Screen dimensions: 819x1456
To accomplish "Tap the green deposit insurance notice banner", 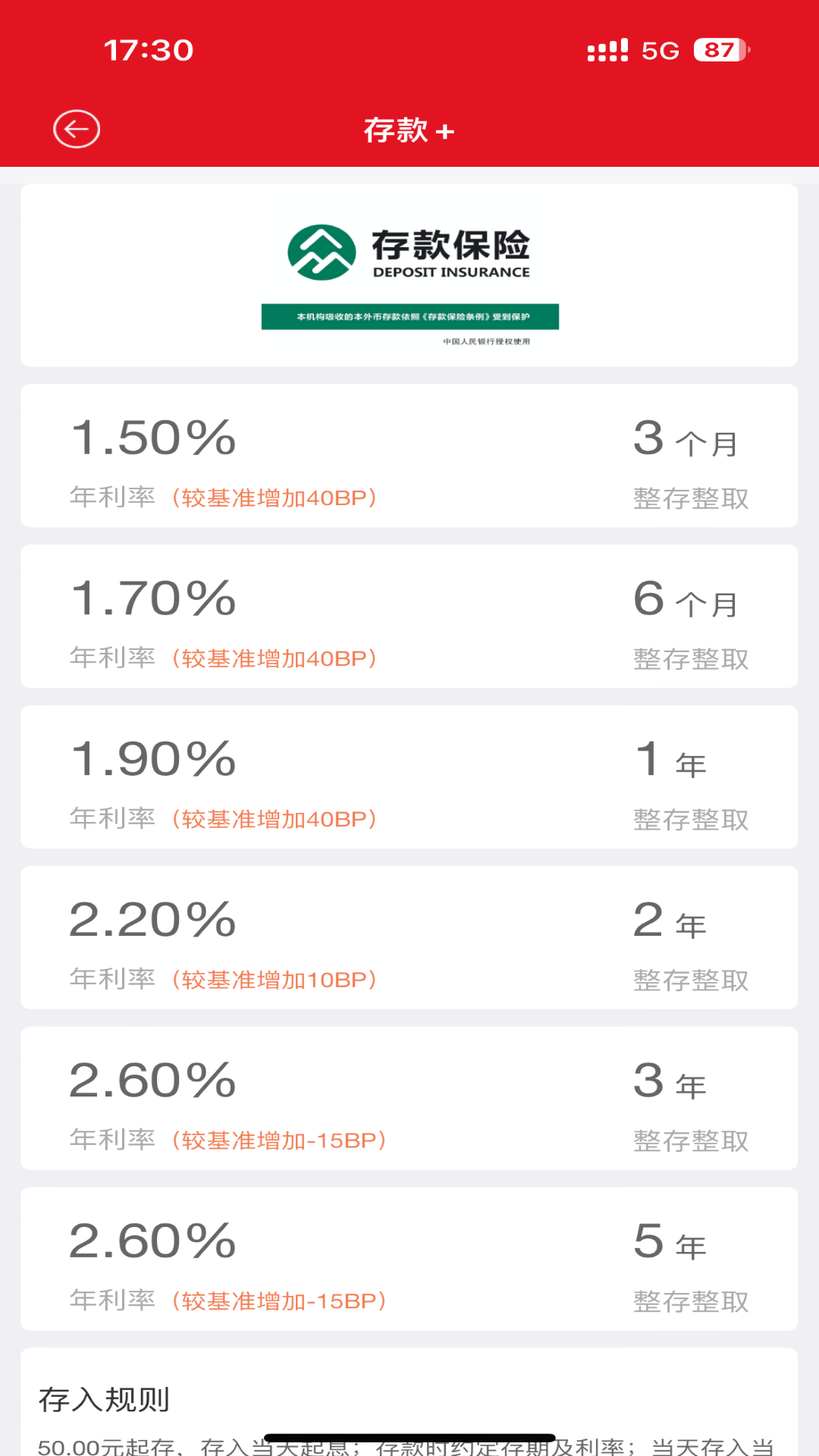I will tap(409, 317).
